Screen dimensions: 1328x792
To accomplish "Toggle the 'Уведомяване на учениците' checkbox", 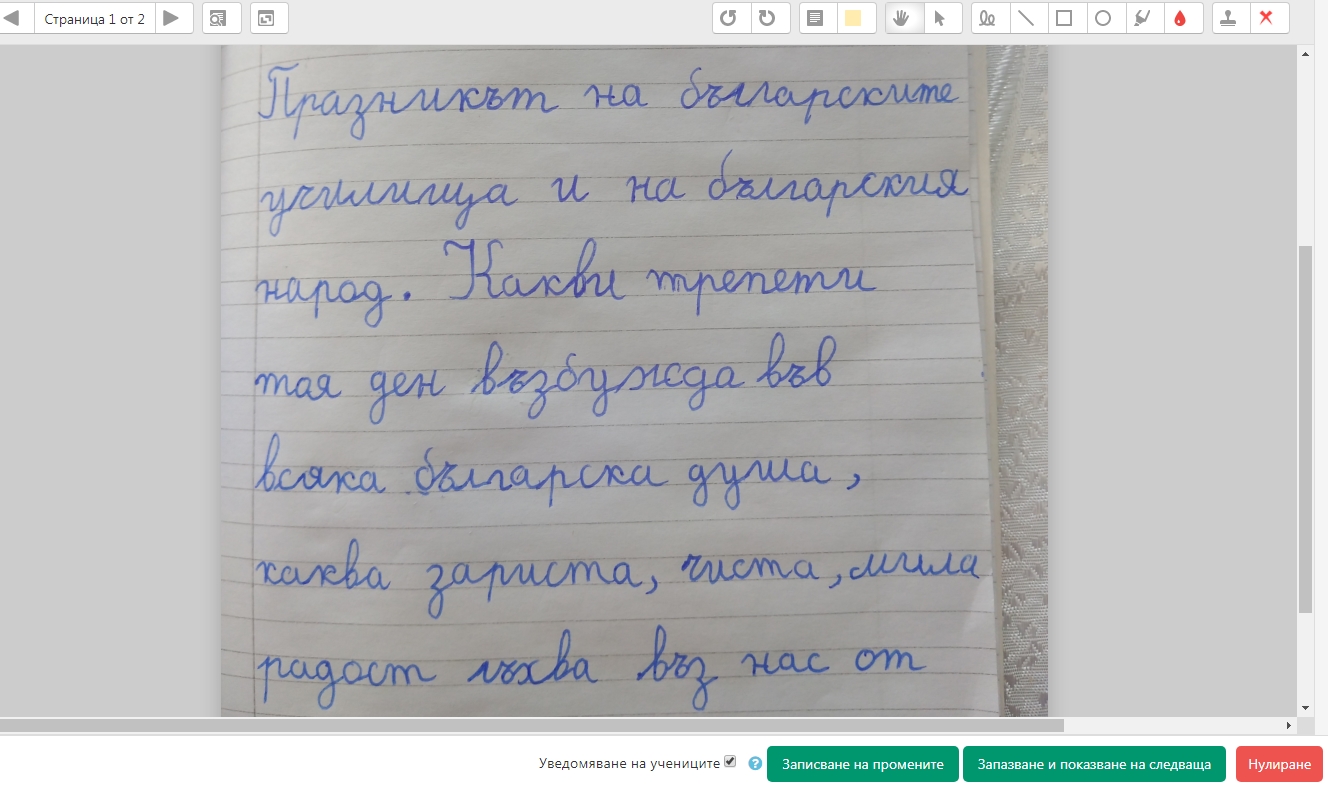I will [730, 762].
